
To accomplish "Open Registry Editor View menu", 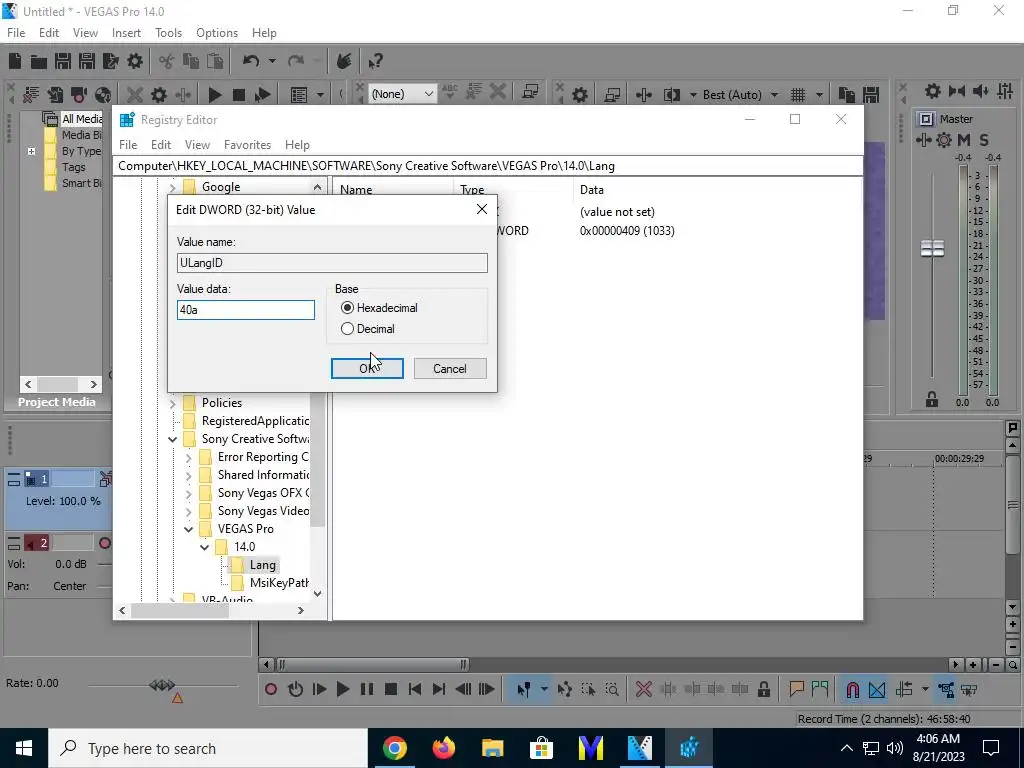I will [x=197, y=145].
